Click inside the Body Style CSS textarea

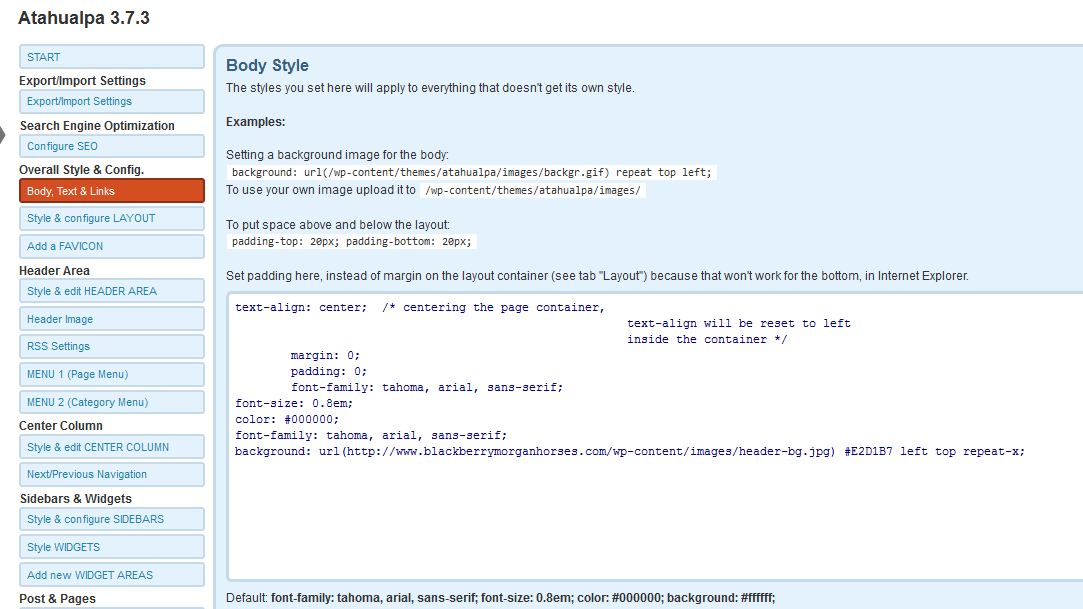[655, 436]
